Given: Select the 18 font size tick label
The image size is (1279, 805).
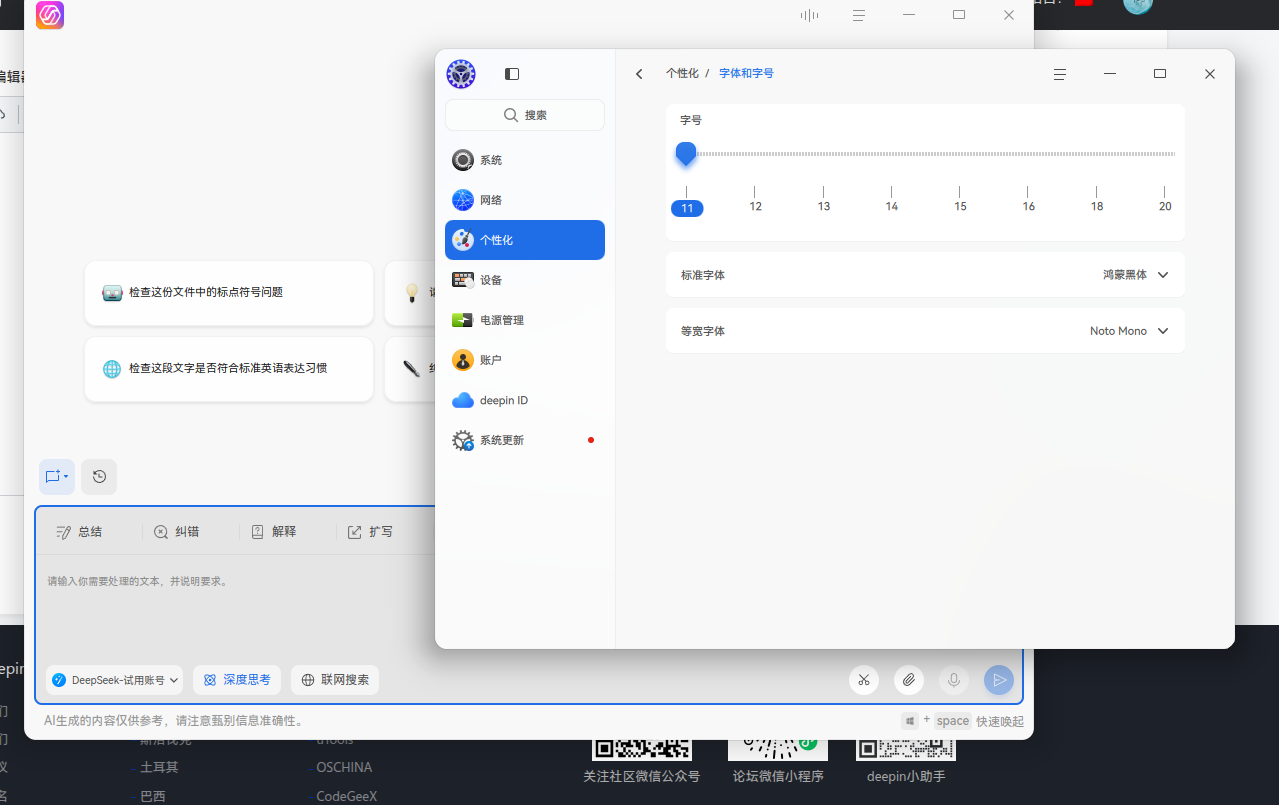Looking at the screenshot, I should pyautogui.click(x=1097, y=207).
